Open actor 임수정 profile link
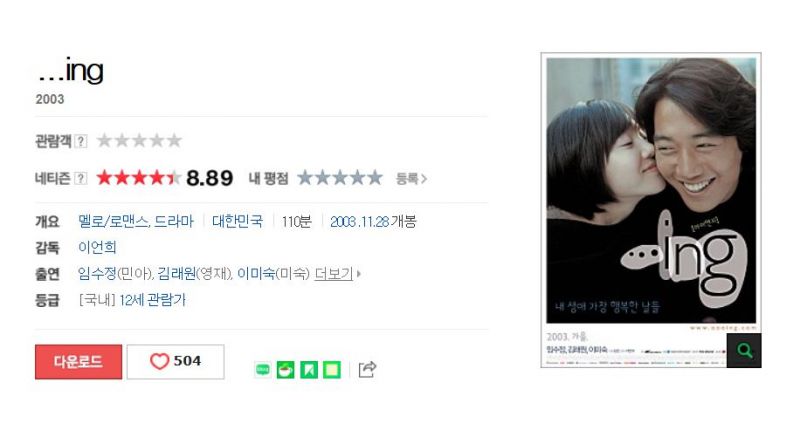 click(97, 274)
